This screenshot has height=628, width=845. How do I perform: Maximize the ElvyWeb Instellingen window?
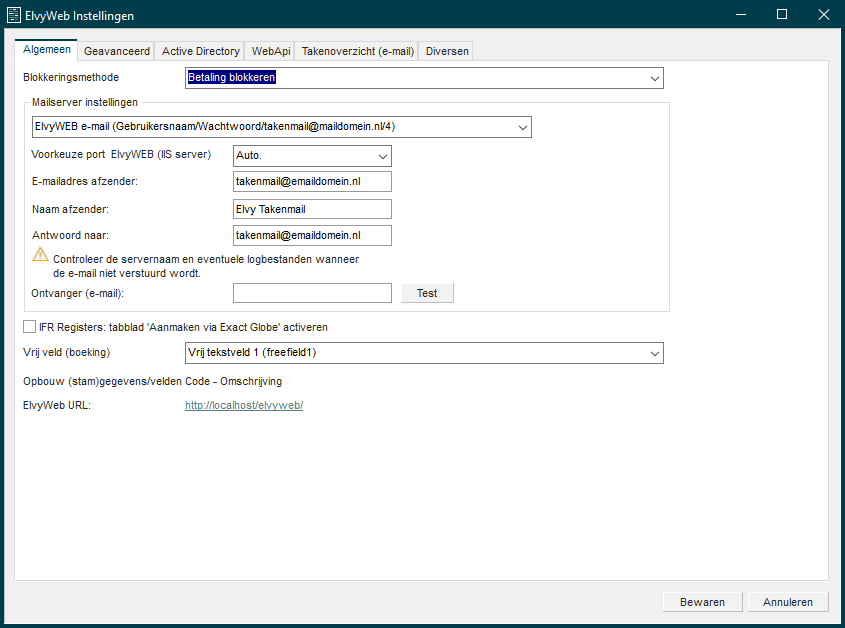pyautogui.click(x=782, y=15)
